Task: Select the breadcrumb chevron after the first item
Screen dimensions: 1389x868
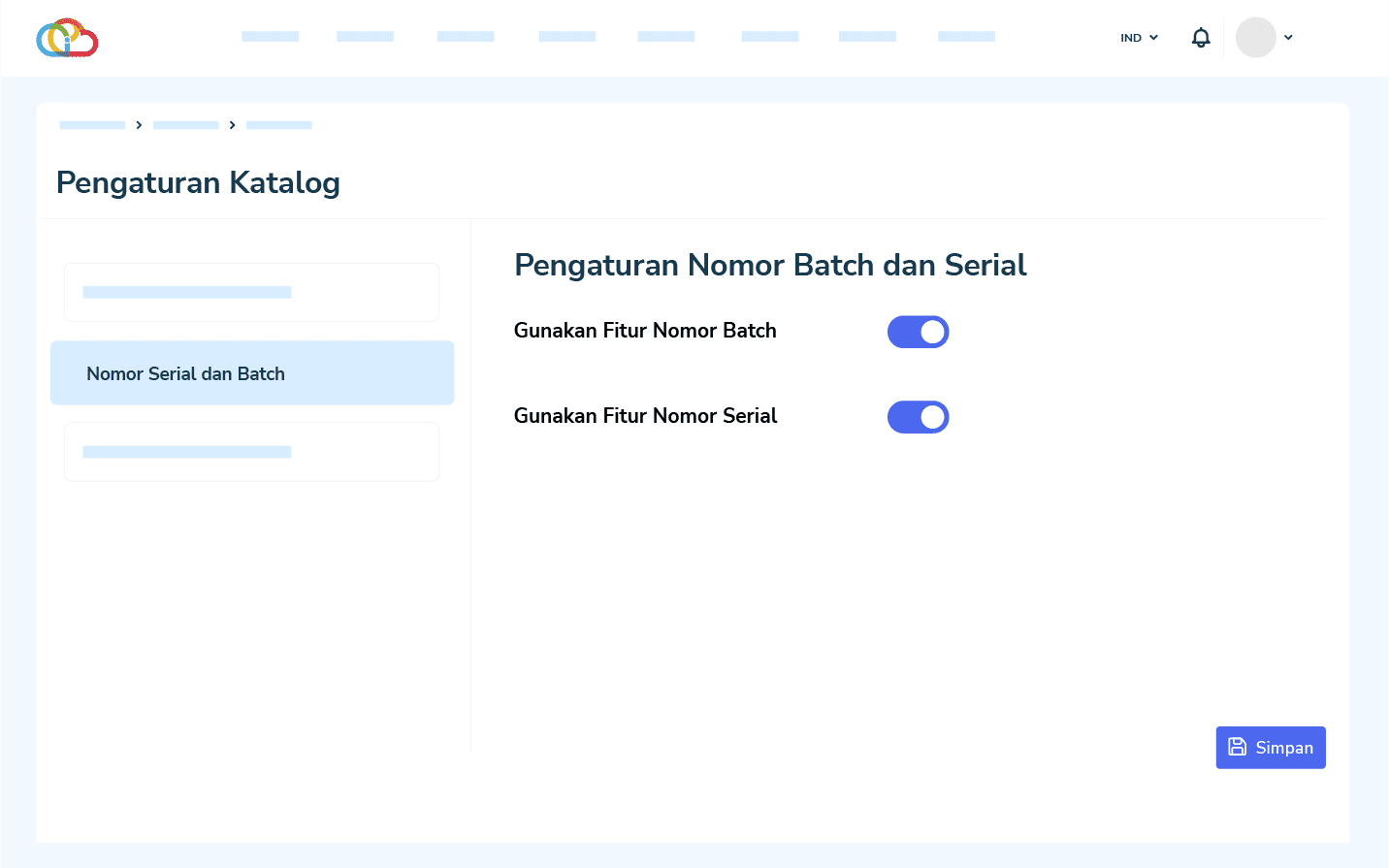Action: [x=139, y=124]
